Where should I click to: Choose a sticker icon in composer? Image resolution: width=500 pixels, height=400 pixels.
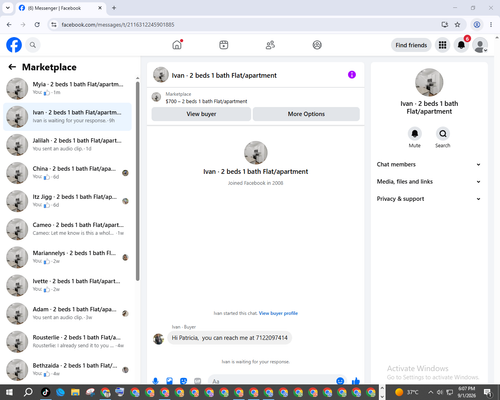click(183, 381)
